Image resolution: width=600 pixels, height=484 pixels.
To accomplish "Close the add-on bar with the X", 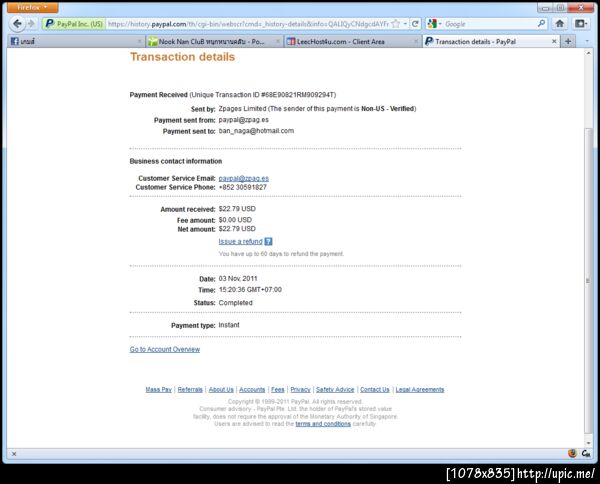I will (14, 454).
